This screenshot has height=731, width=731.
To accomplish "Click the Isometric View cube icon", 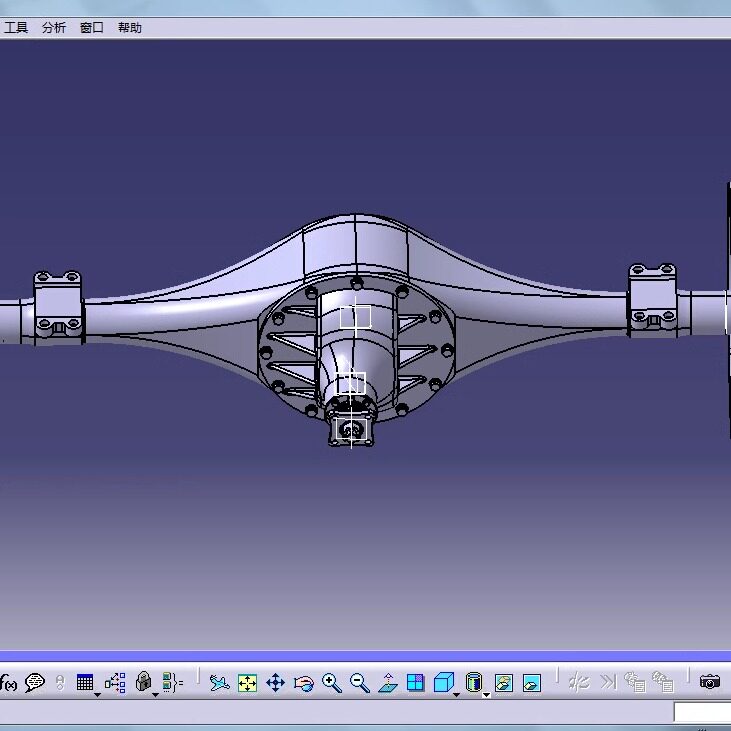I will tap(443, 683).
